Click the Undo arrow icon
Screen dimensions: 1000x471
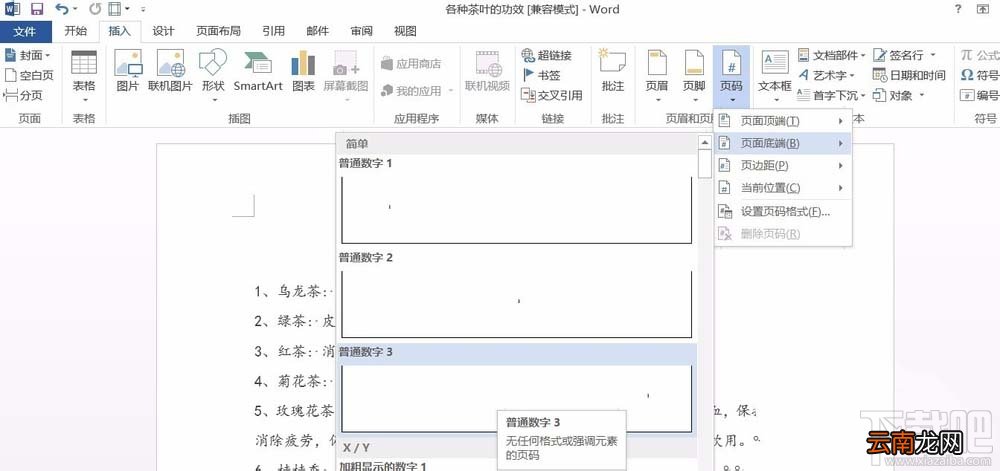(x=61, y=9)
